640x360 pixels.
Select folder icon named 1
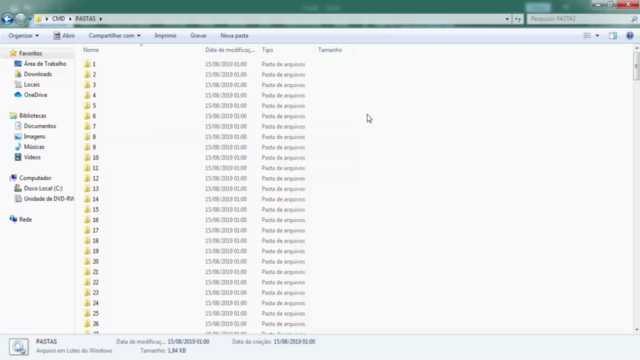pos(87,64)
